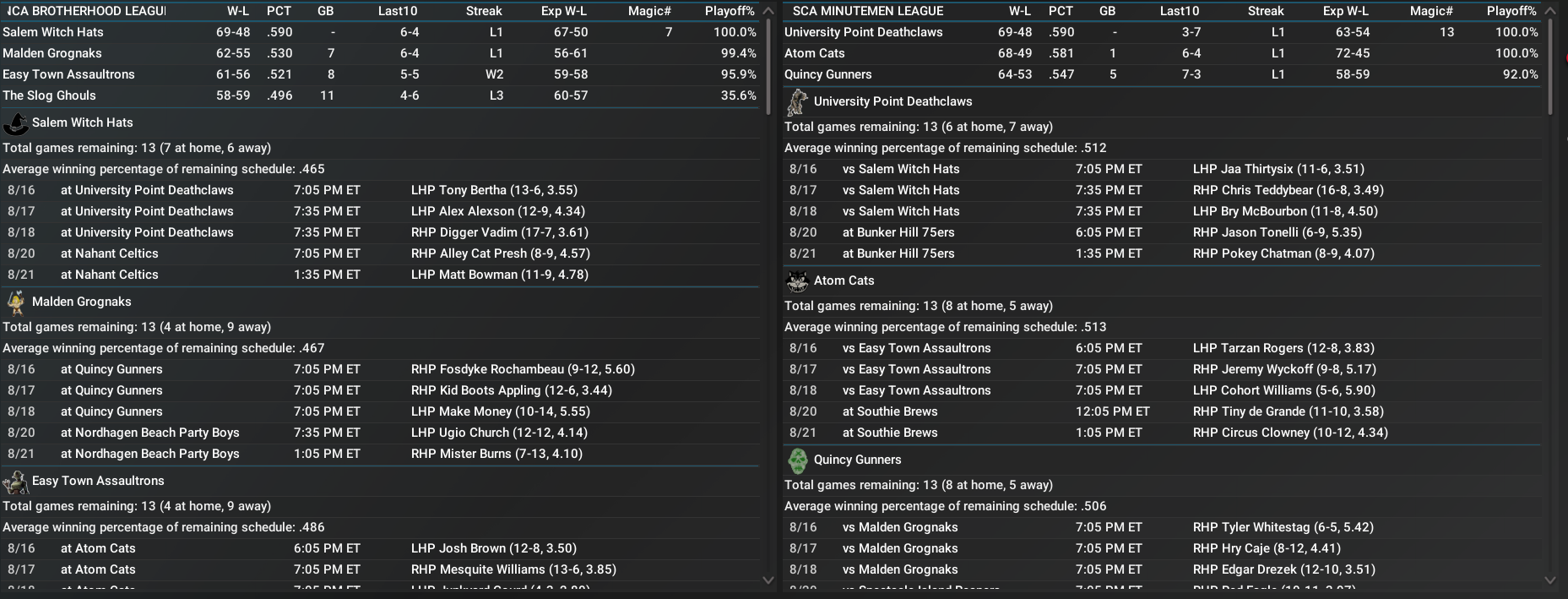
Task: Click the Easy Town Assaultrons team logo
Action: [x=16, y=482]
